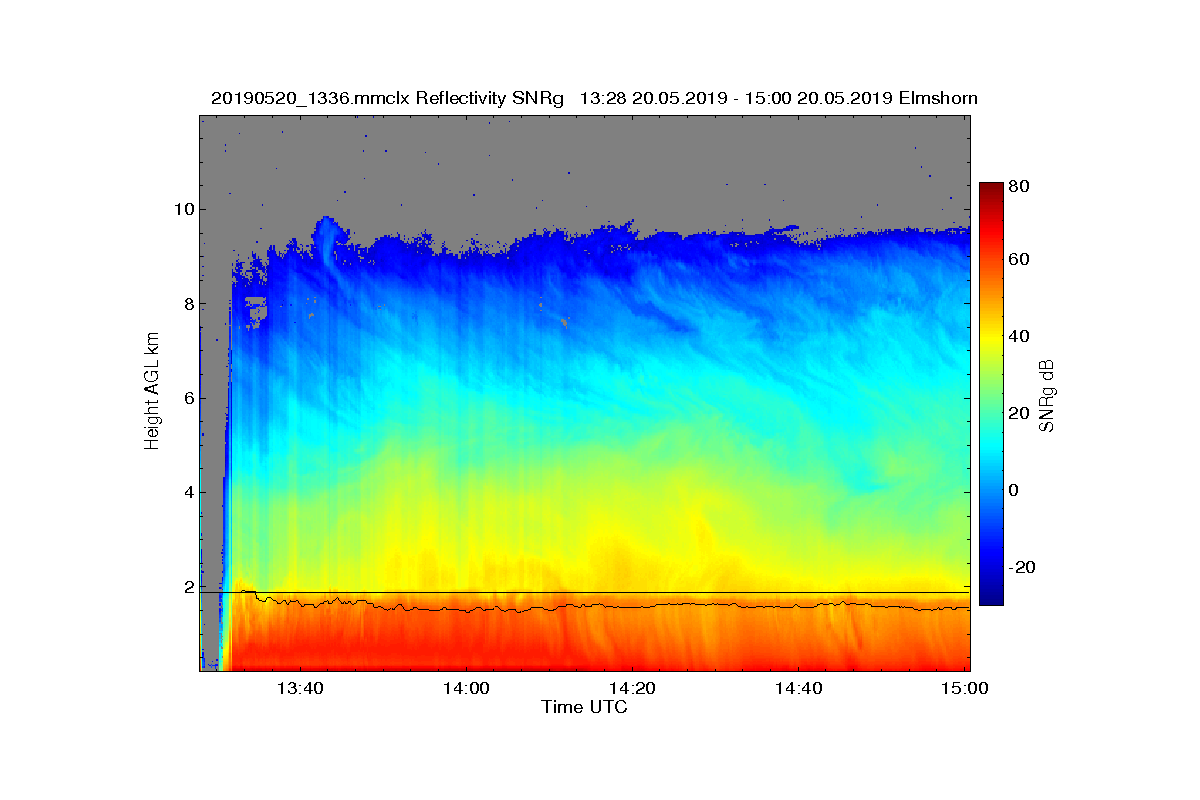Click the 'Height AGL km' axis label
Image resolution: width=1200 pixels, height=800 pixels.
152,392
